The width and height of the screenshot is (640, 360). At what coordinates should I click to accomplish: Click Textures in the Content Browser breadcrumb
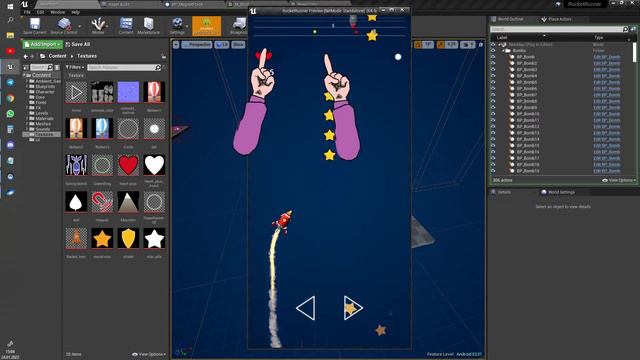87,56
